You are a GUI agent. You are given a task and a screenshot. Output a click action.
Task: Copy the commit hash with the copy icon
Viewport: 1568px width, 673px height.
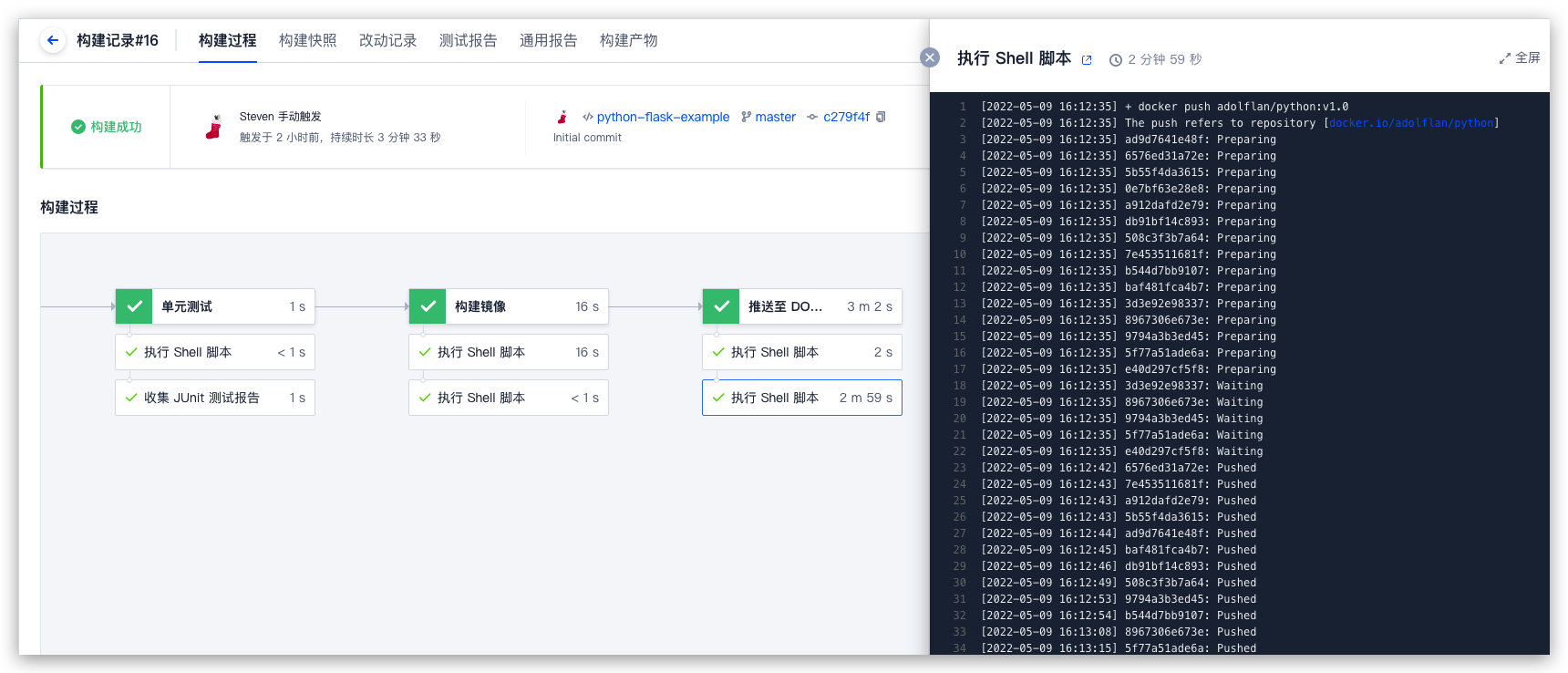pos(881,117)
